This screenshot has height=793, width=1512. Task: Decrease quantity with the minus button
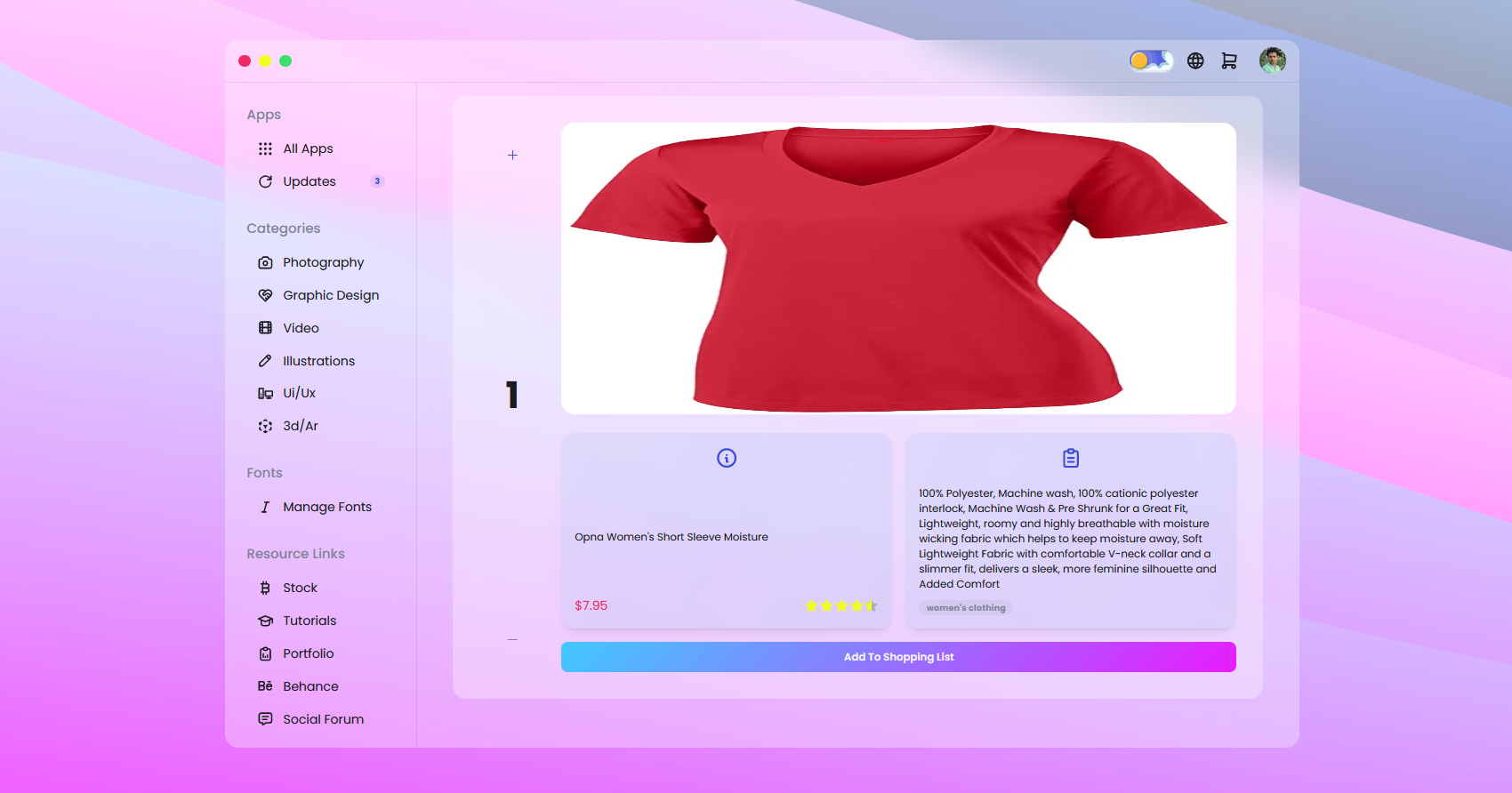(512, 639)
